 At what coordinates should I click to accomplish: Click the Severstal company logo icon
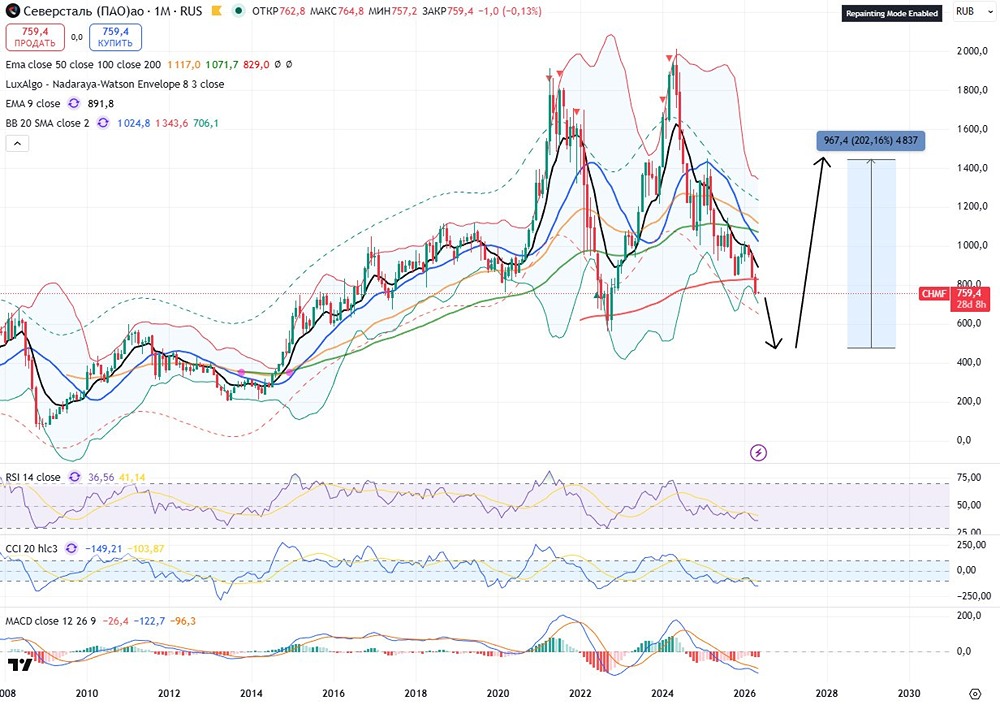[12, 11]
